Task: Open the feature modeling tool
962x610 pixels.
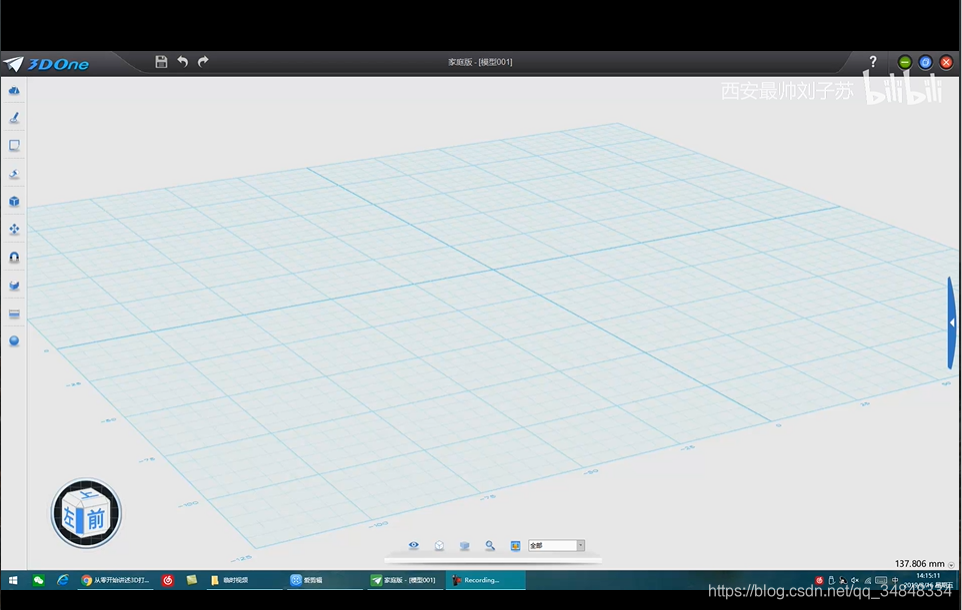Action: [x=14, y=174]
